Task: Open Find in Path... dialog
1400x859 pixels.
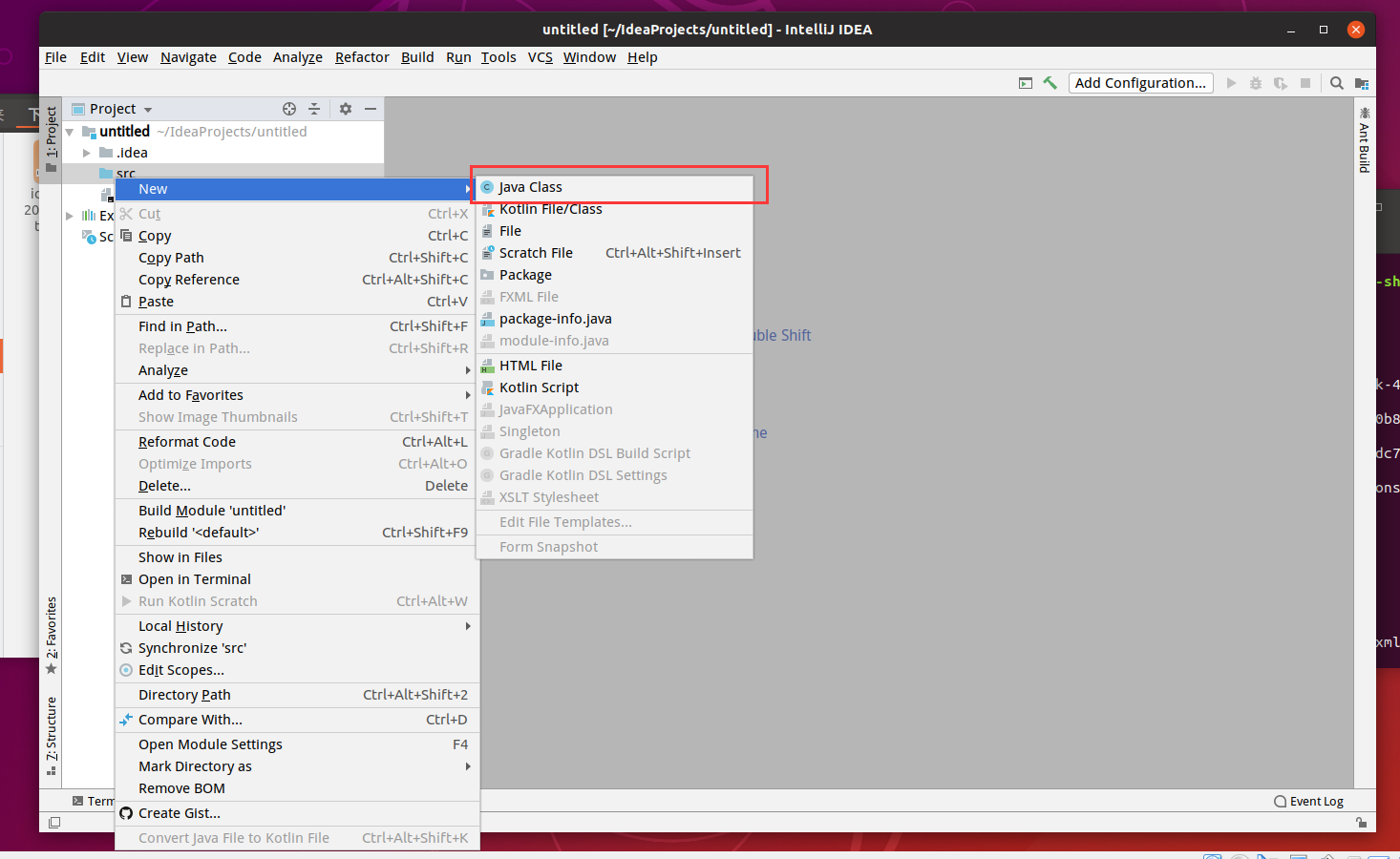Action: pos(296,326)
